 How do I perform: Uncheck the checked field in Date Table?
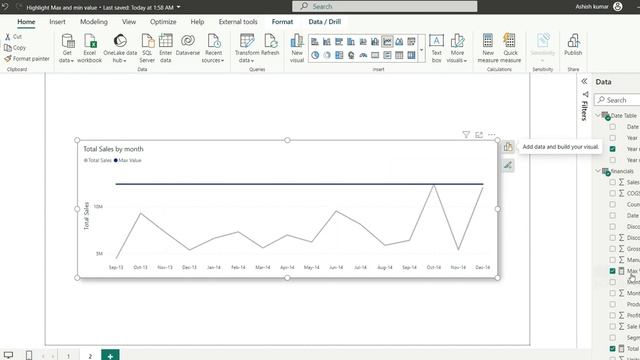(x=612, y=149)
